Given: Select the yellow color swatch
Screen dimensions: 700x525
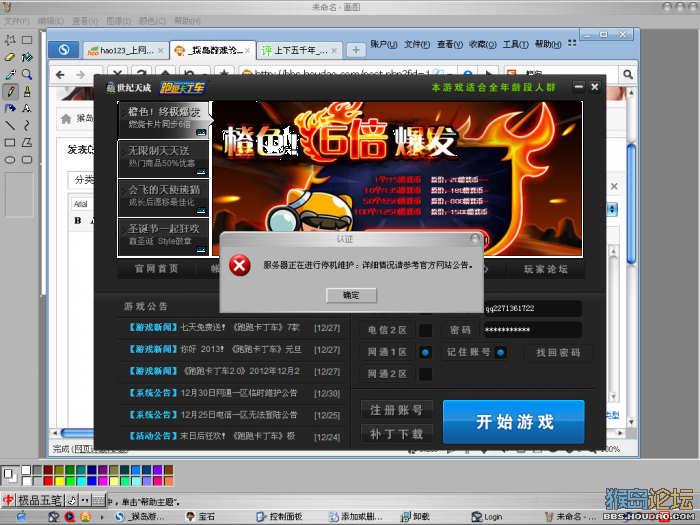Looking at the screenshot, I should 59,481.
